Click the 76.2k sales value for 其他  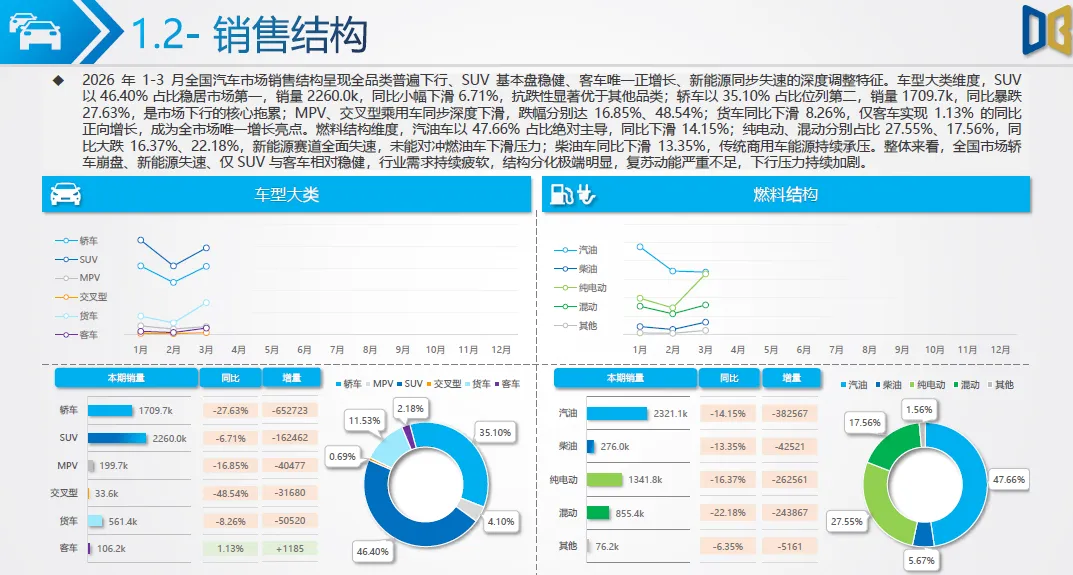[607, 546]
